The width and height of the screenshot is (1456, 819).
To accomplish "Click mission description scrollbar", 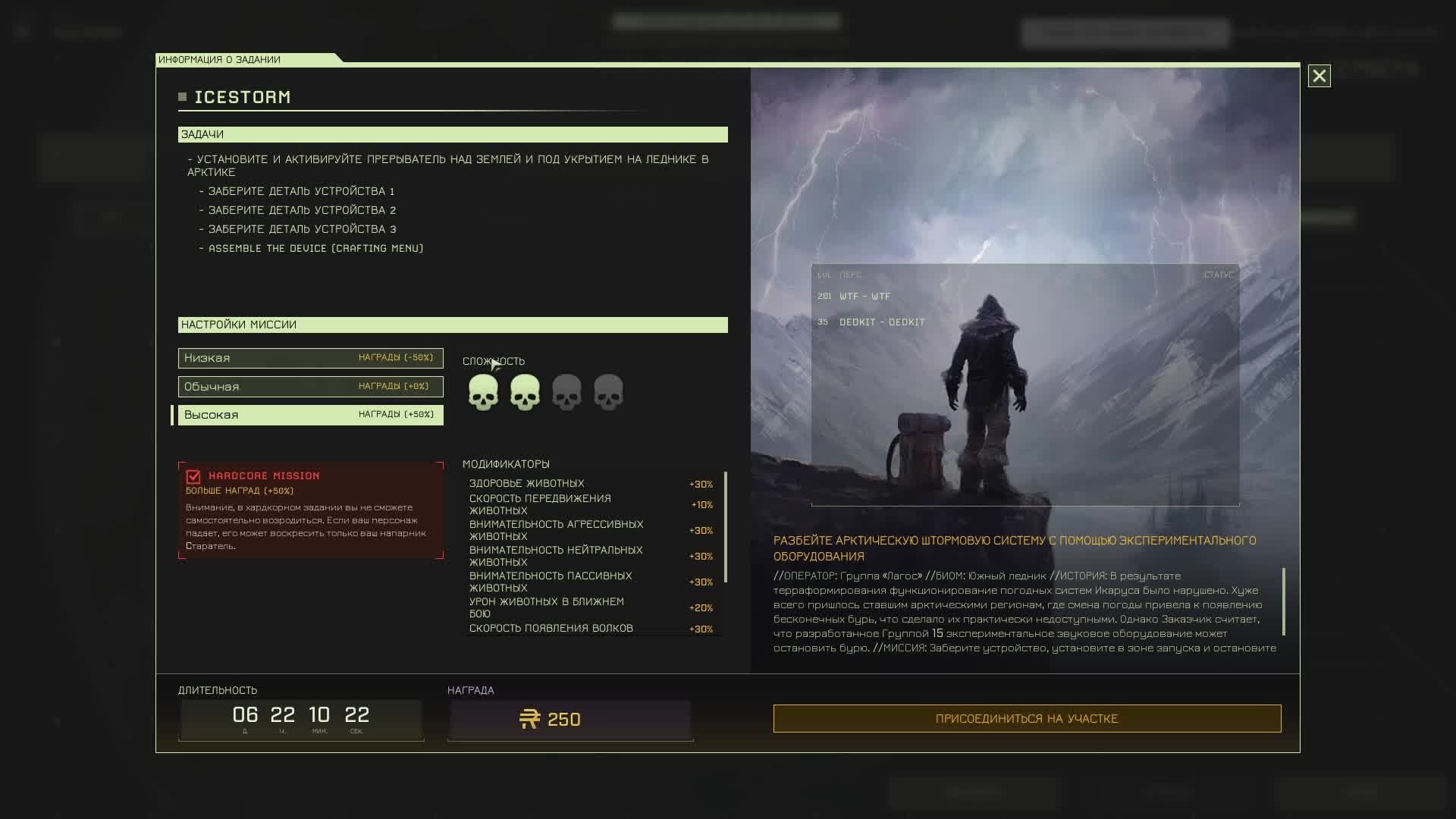I will [1284, 601].
